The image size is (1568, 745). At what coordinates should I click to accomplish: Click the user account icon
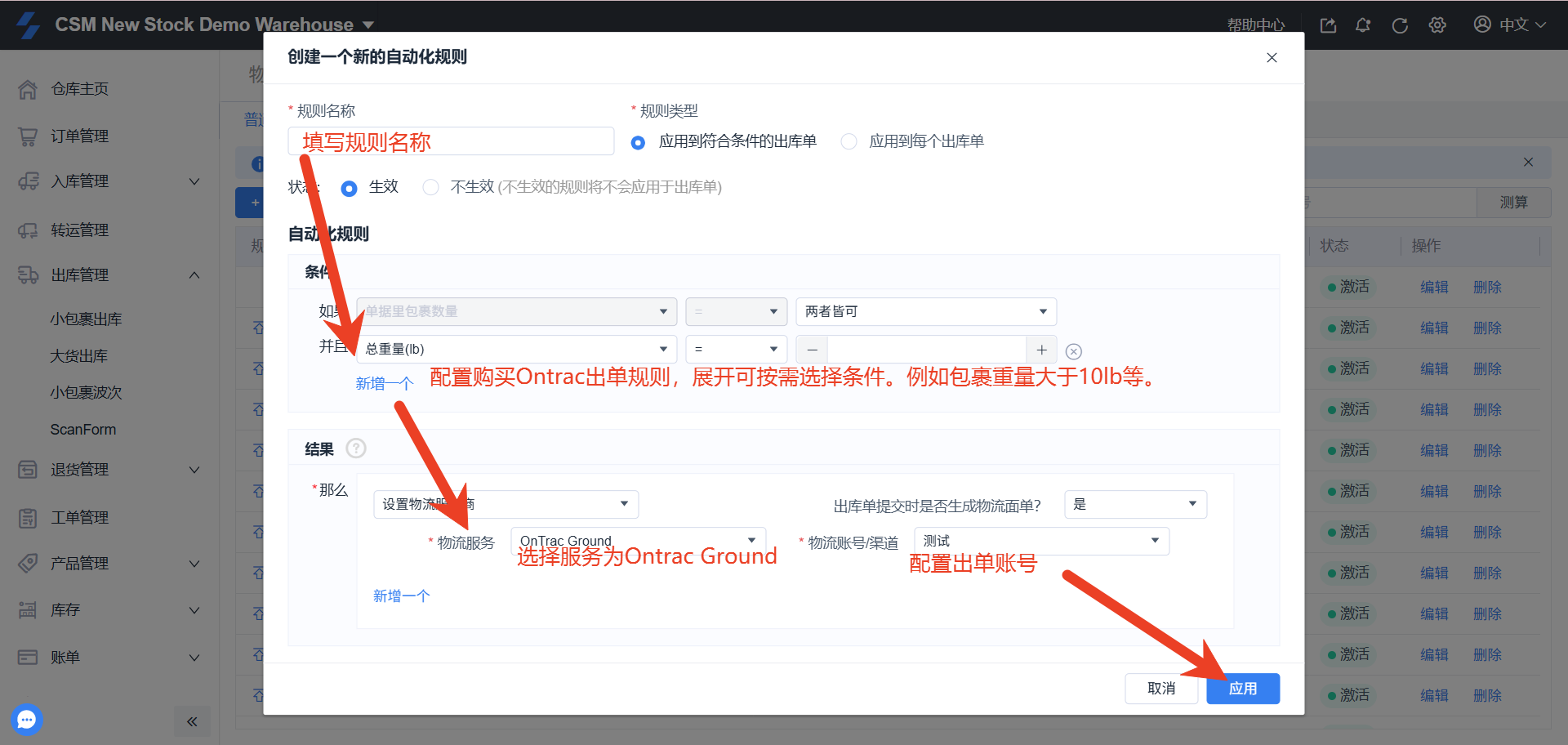[1482, 25]
